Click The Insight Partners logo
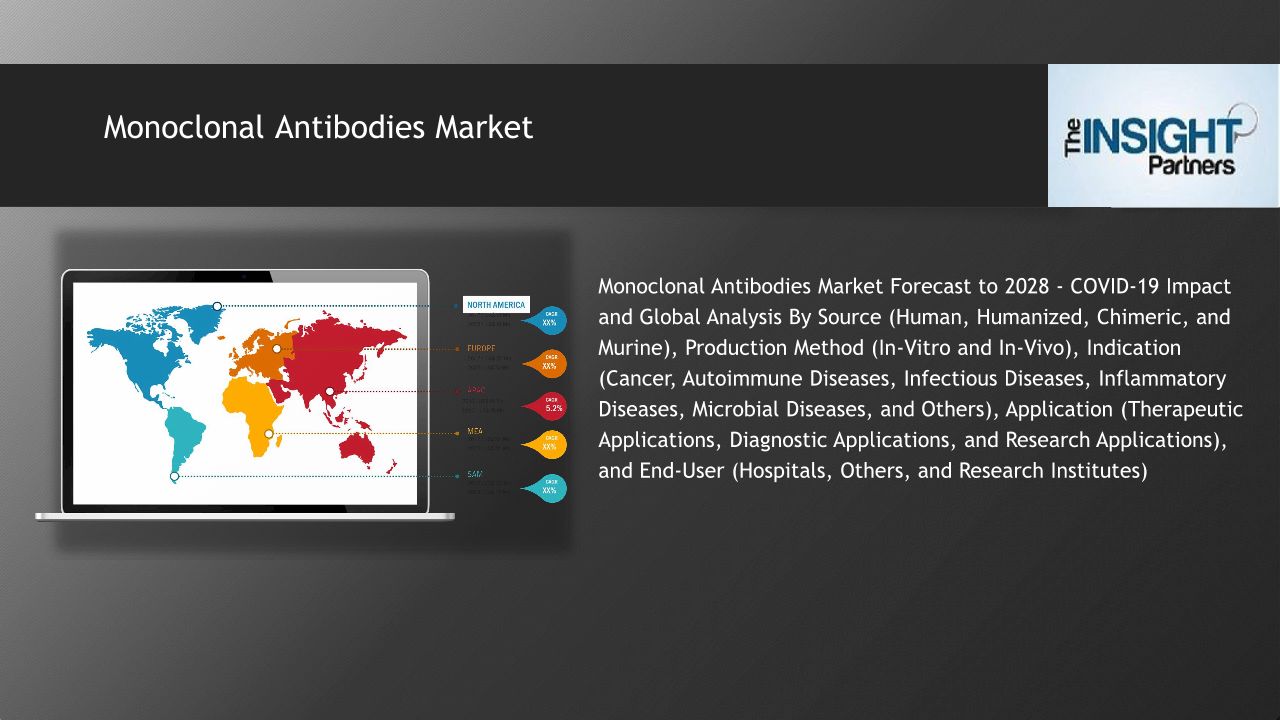Viewport: 1280px width, 720px height. [x=1162, y=136]
